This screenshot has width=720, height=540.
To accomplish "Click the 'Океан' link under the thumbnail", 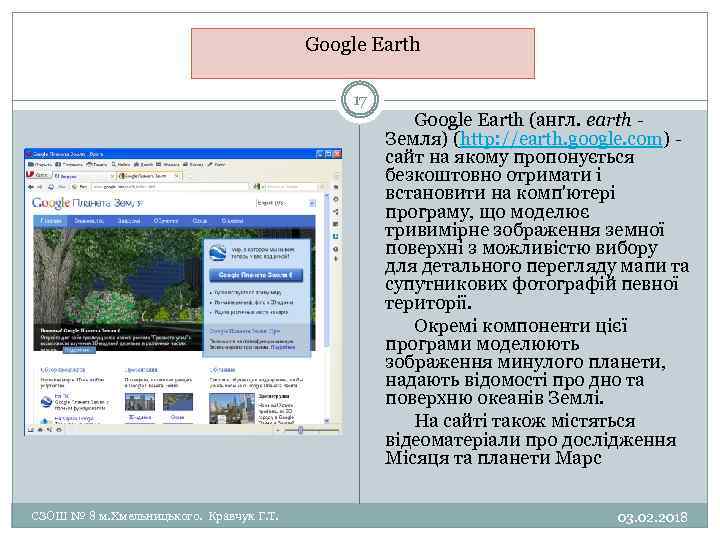I will coord(177,417).
